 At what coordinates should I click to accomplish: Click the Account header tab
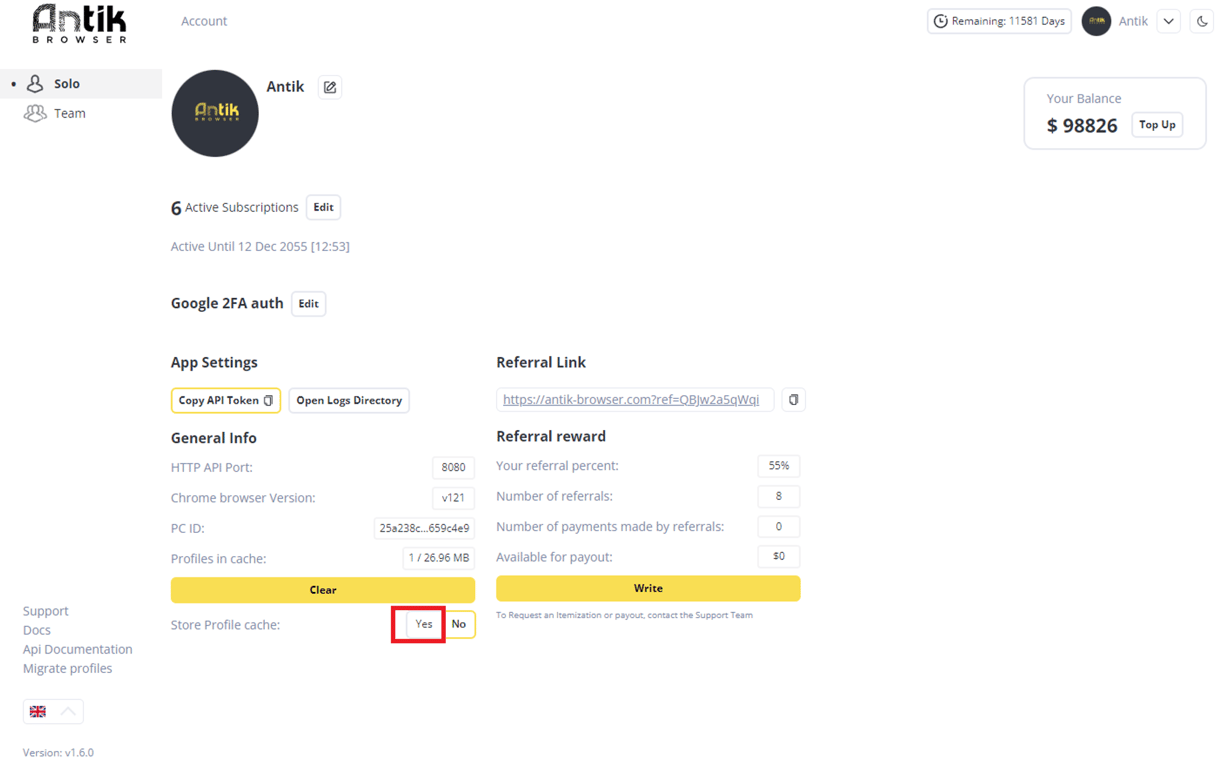tap(204, 21)
